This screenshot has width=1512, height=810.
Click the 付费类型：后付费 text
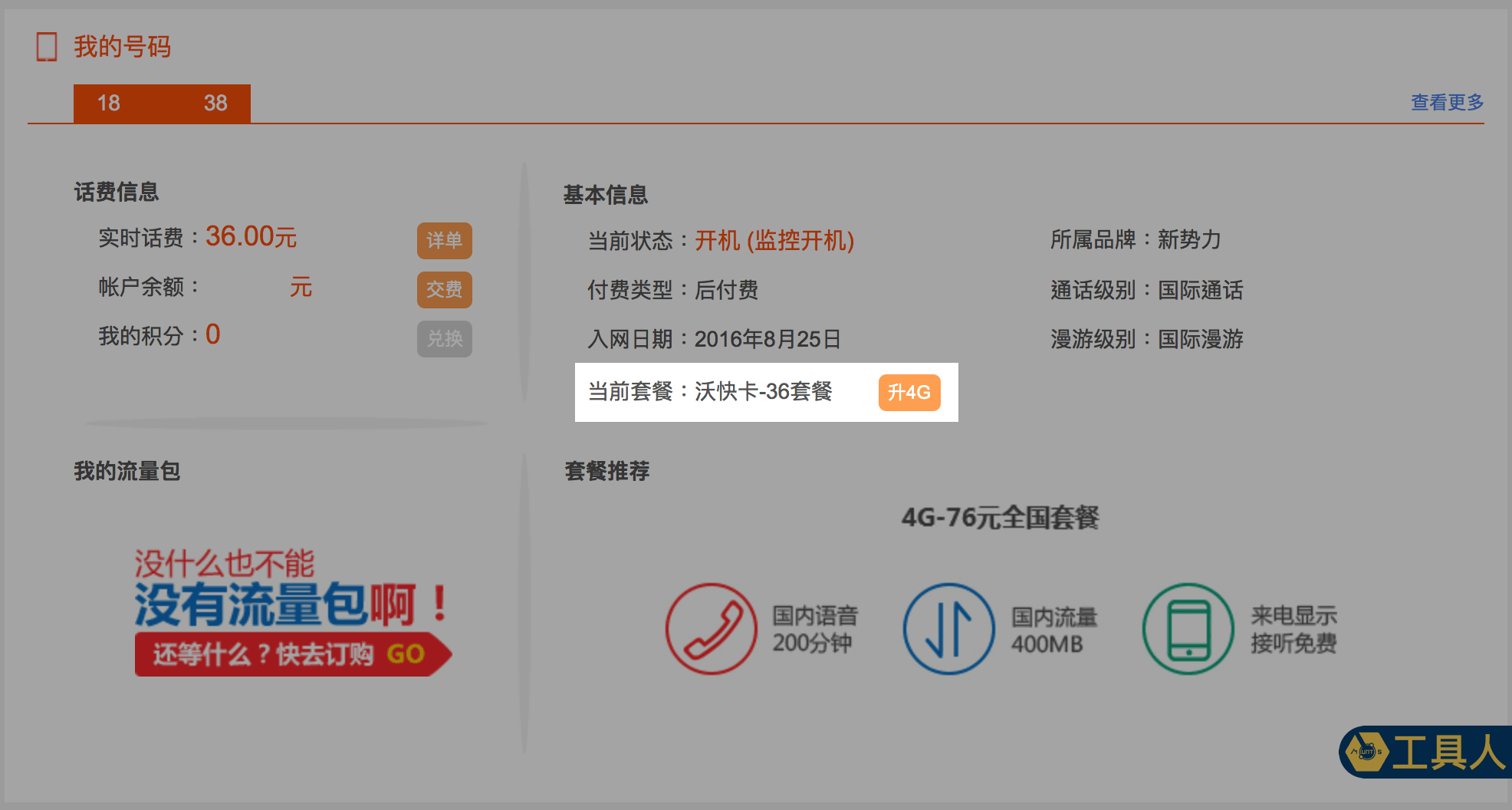click(x=673, y=290)
